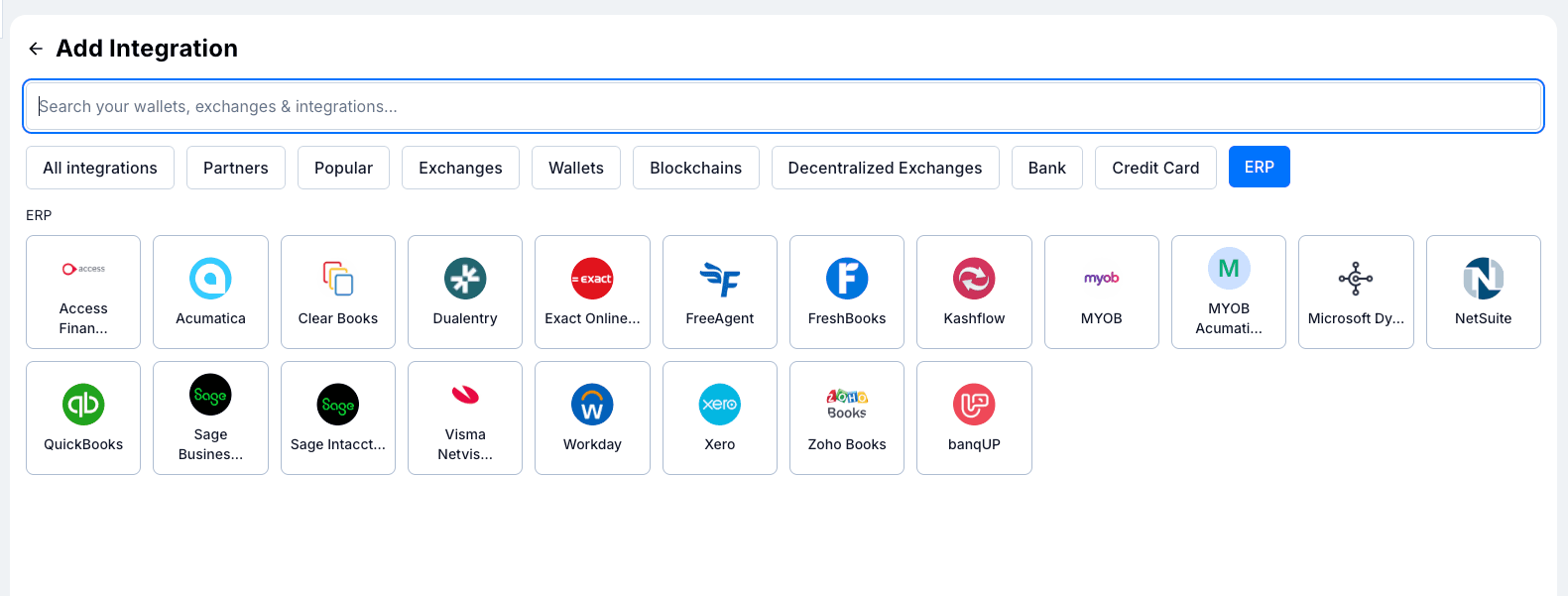Pick the Sage Intacct logo icon
This screenshot has width=1568, height=596.
click(338, 405)
